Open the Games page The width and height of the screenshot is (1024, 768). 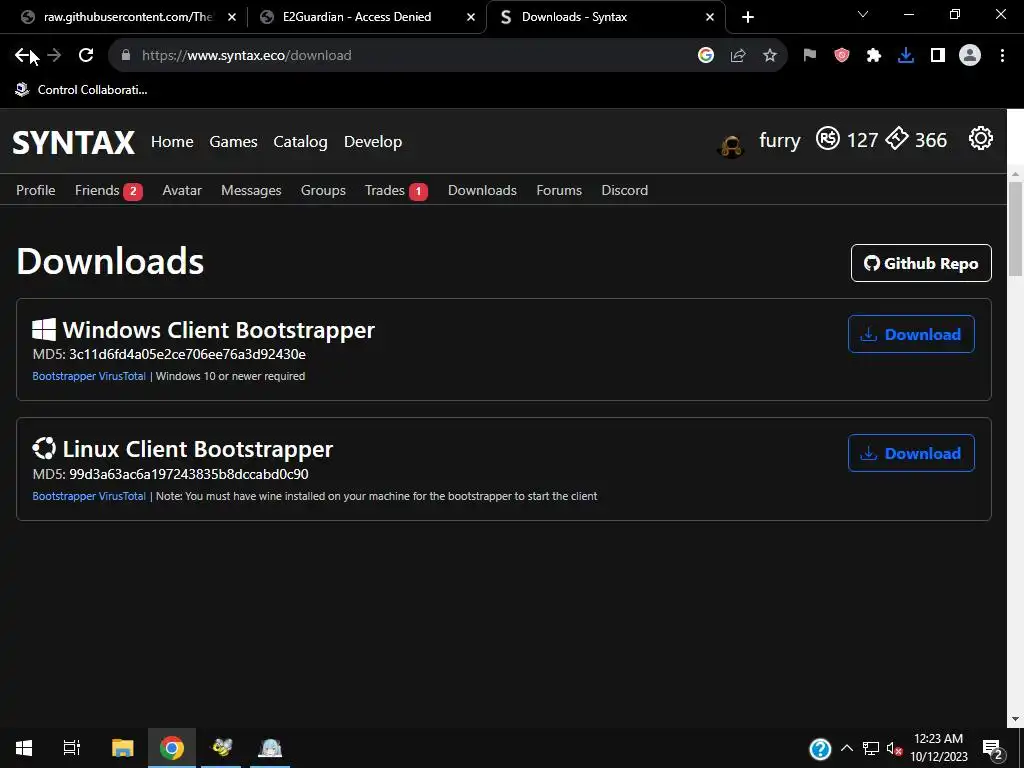tap(233, 142)
